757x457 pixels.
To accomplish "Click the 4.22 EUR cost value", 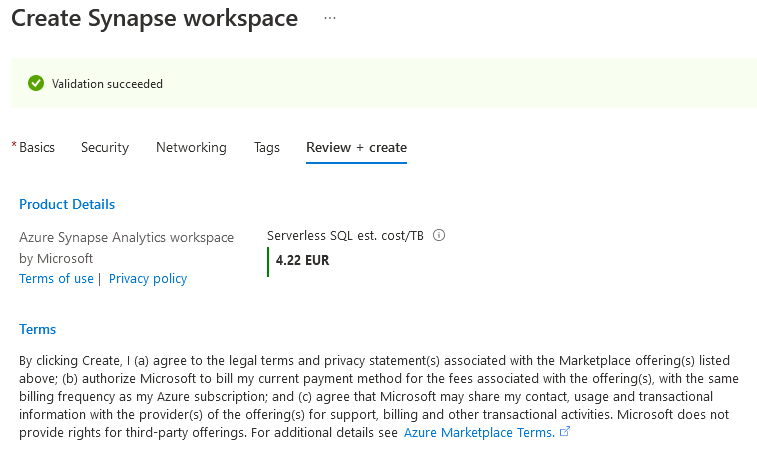I will pyautogui.click(x=302, y=261).
